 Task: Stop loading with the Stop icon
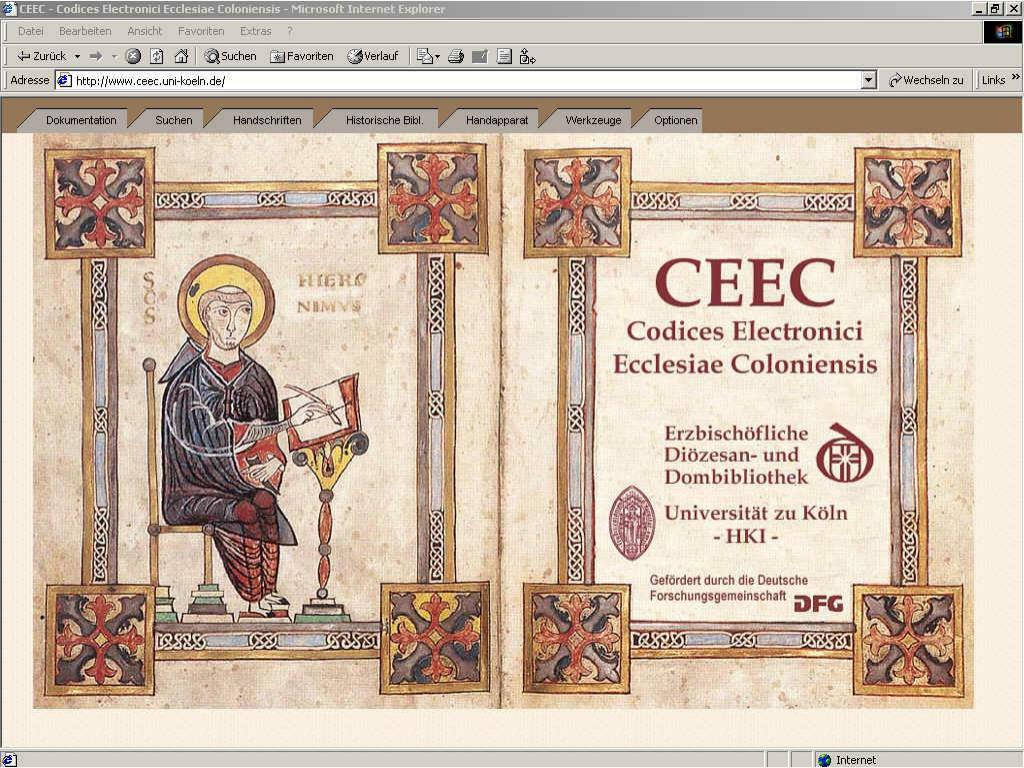coord(133,57)
